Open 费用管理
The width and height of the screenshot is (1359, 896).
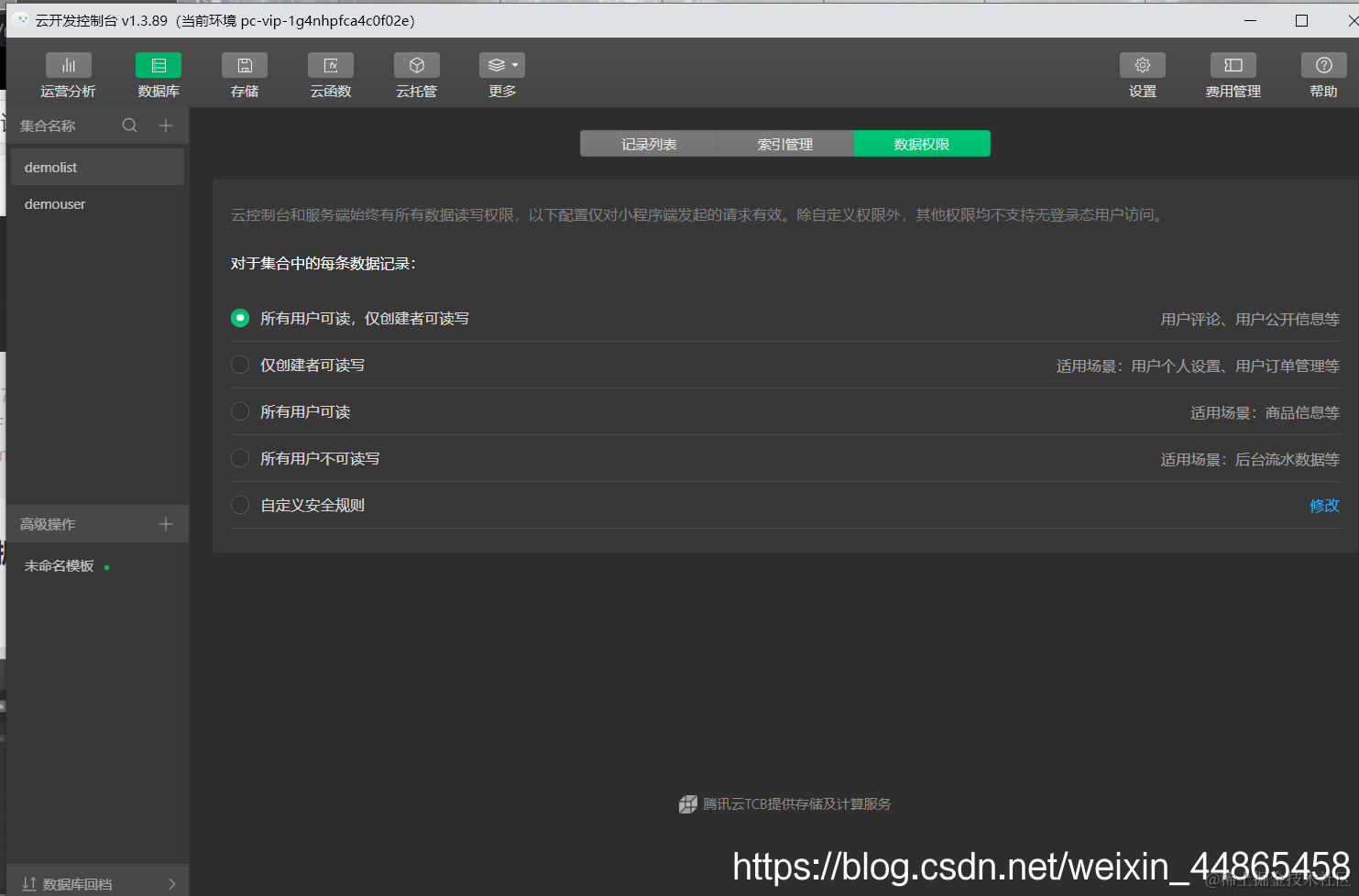point(1233,75)
